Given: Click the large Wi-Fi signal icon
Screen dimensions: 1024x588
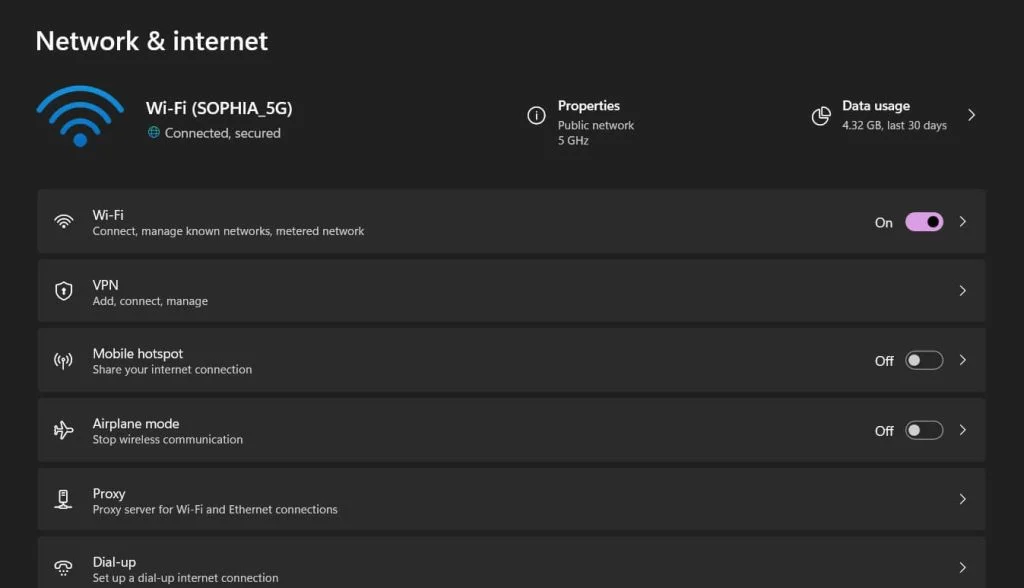Looking at the screenshot, I should (80, 117).
